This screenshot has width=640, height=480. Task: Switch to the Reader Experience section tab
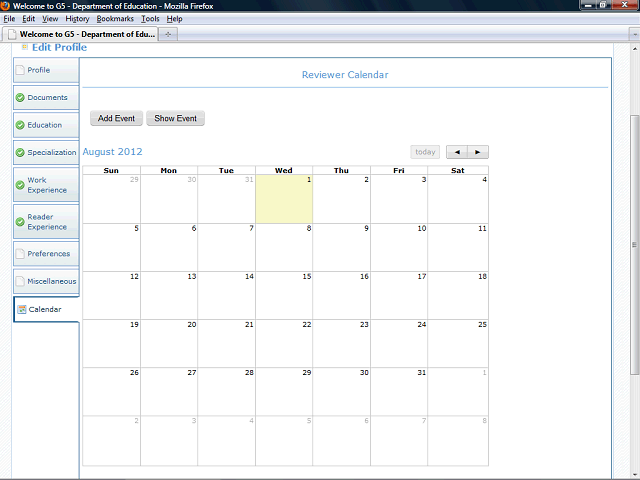[46, 222]
